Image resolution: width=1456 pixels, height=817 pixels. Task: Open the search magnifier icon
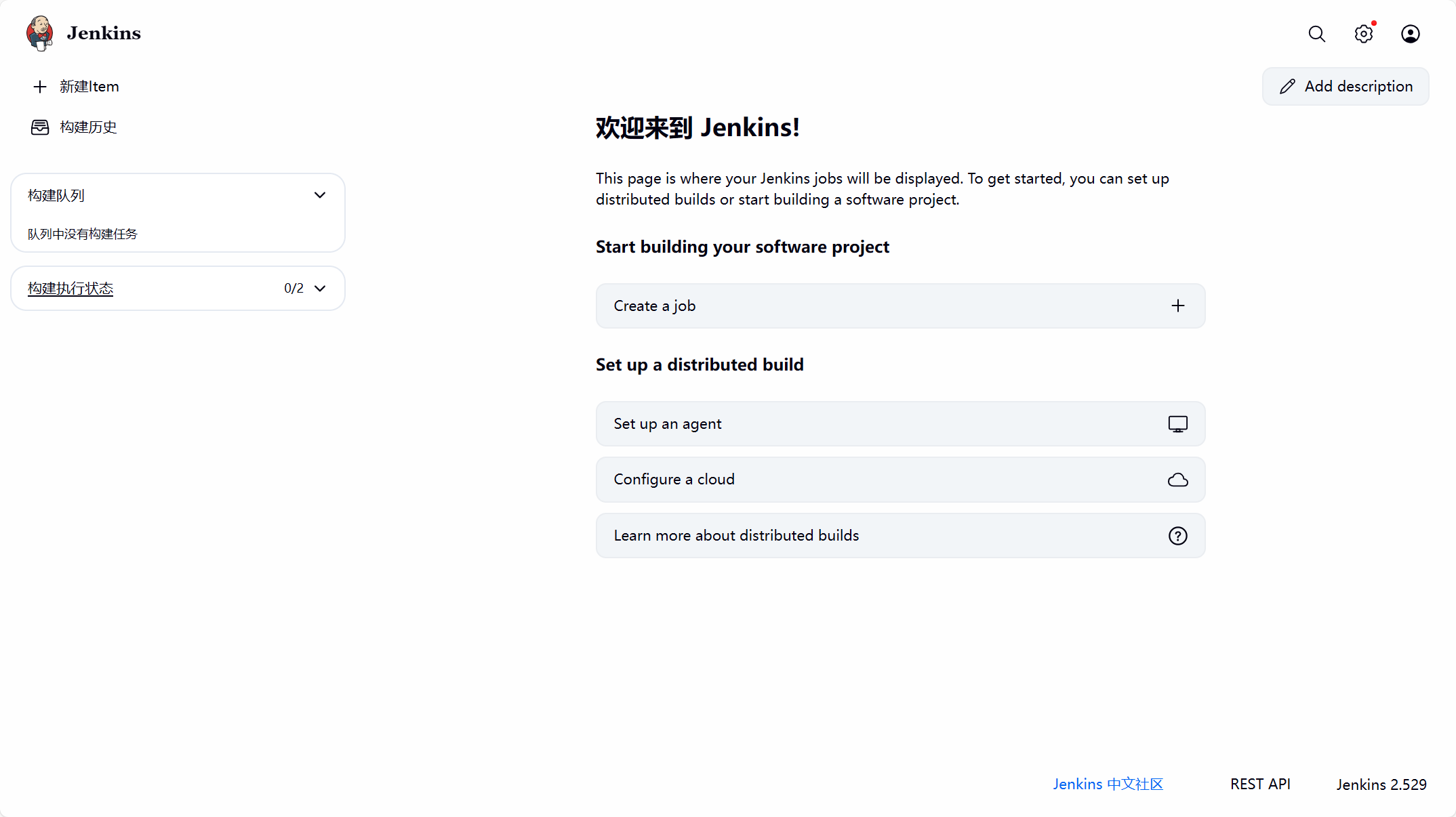click(1317, 33)
